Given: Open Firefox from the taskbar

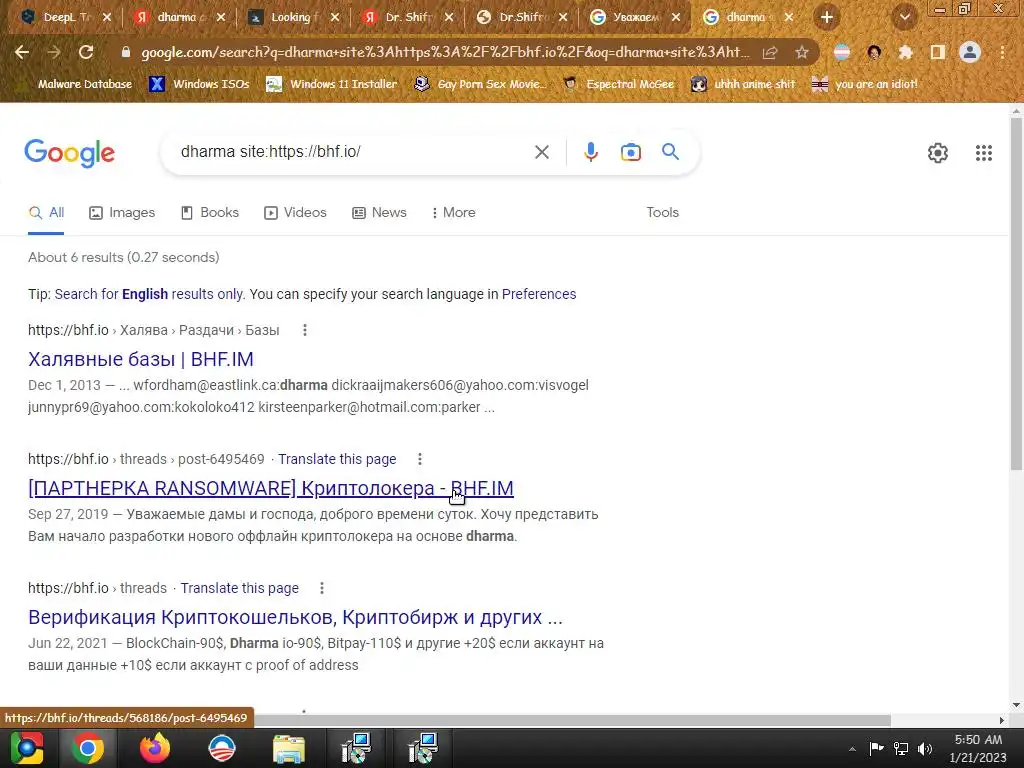Looking at the screenshot, I should click(154, 748).
